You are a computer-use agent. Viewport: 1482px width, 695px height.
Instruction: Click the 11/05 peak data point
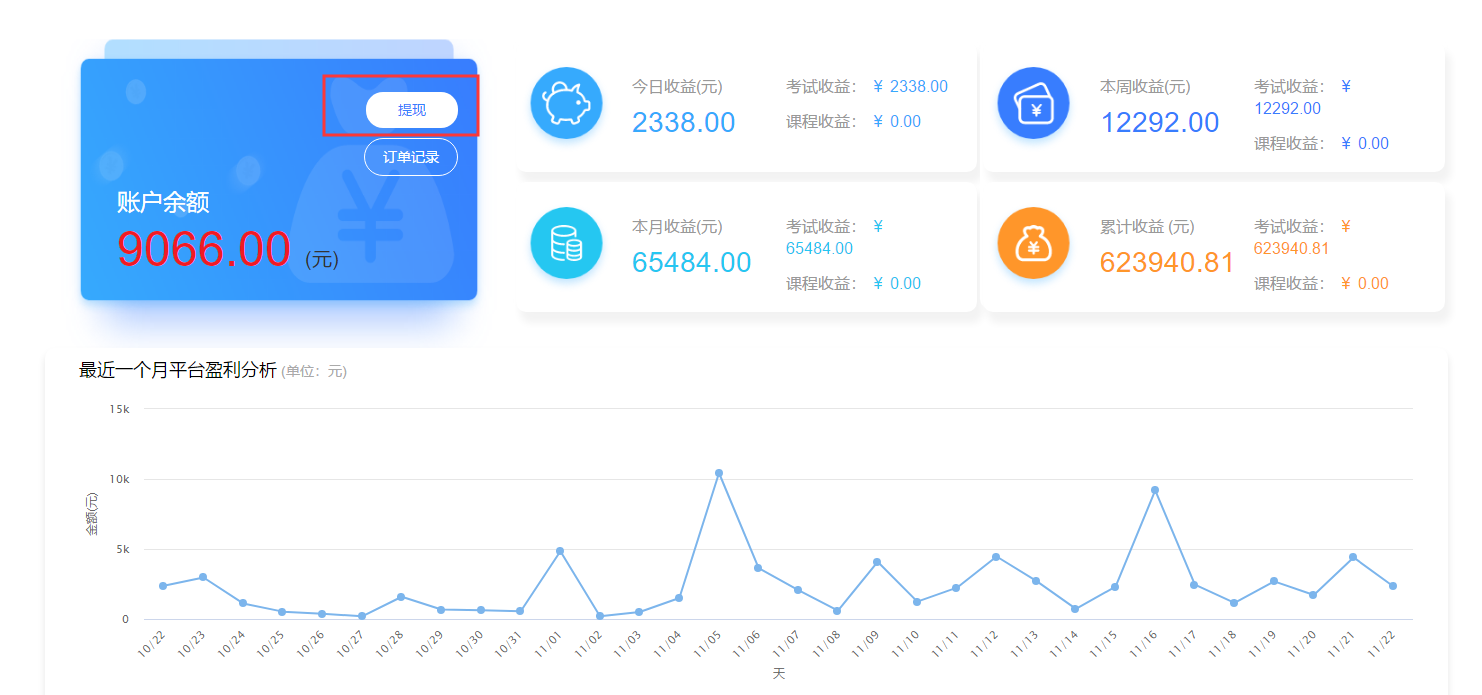(719, 473)
